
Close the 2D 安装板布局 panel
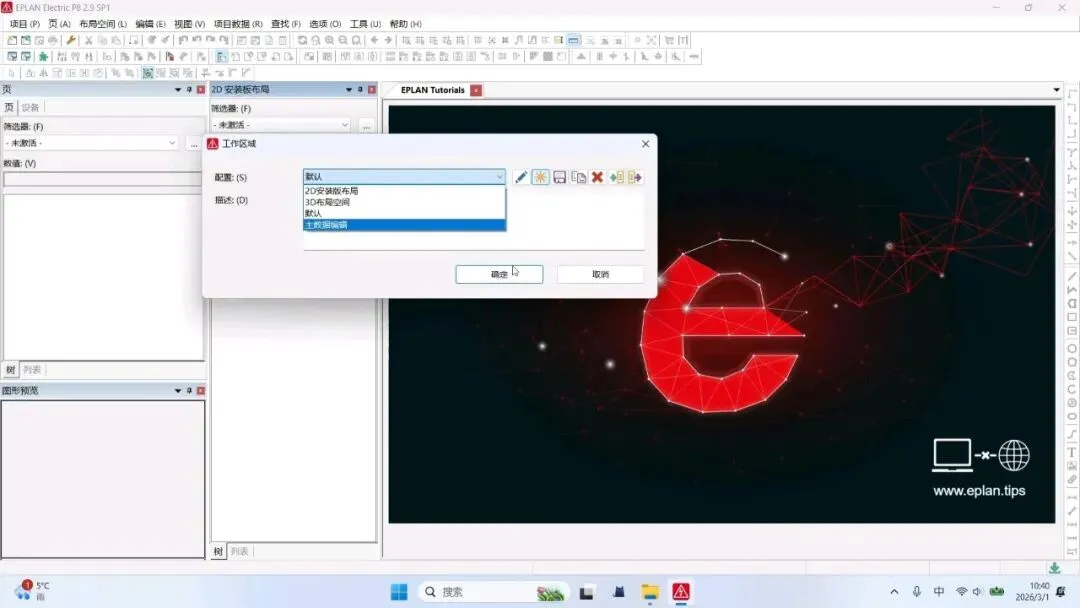[x=372, y=90]
